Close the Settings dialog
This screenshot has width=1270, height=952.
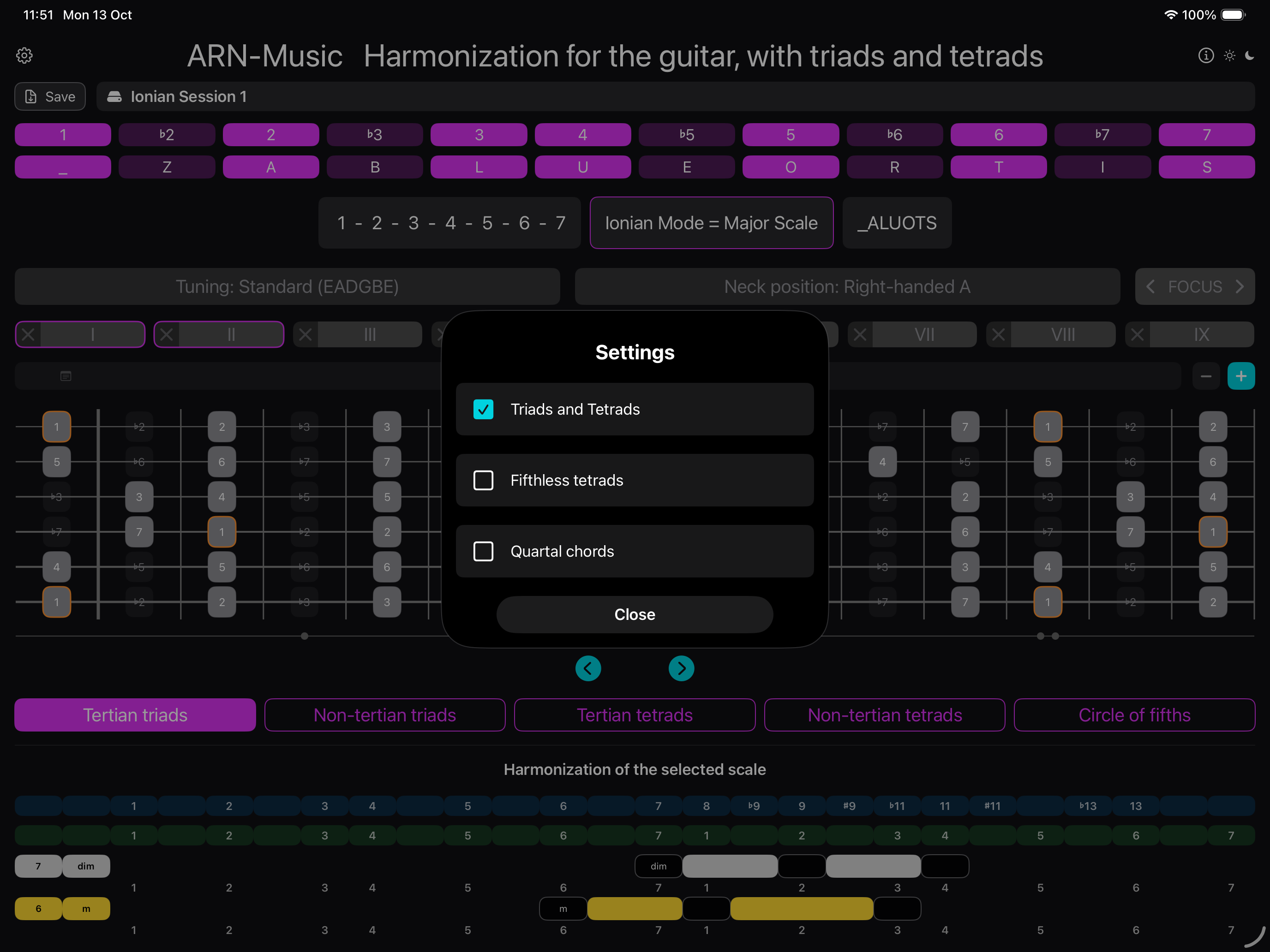coord(635,614)
